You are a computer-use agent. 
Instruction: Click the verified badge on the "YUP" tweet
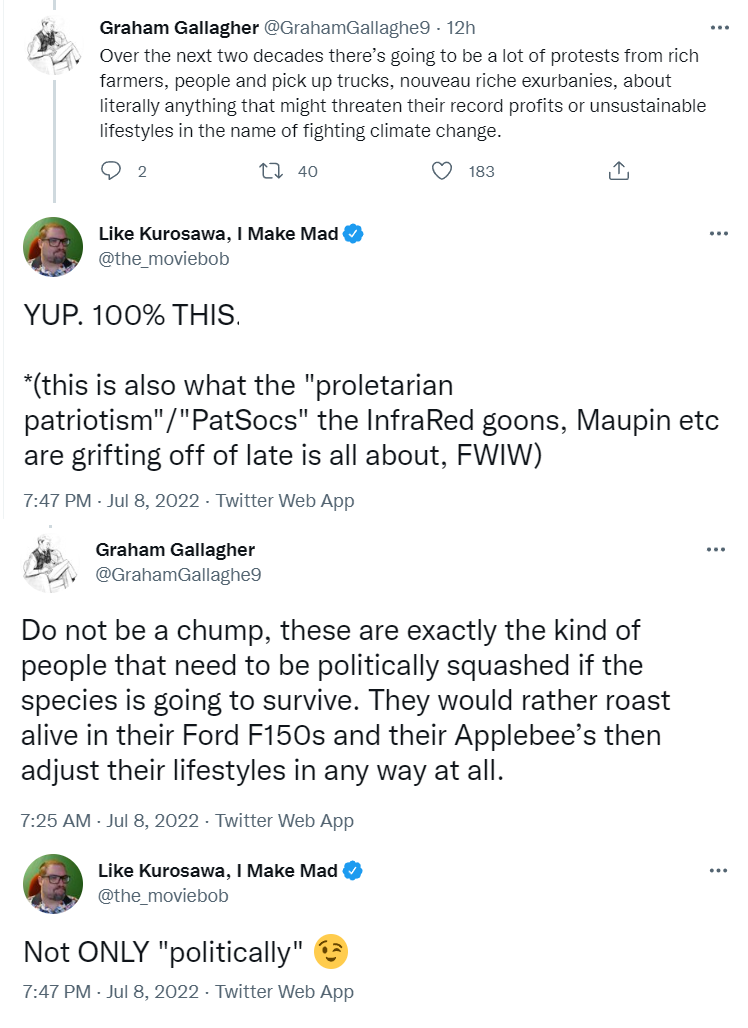(353, 235)
